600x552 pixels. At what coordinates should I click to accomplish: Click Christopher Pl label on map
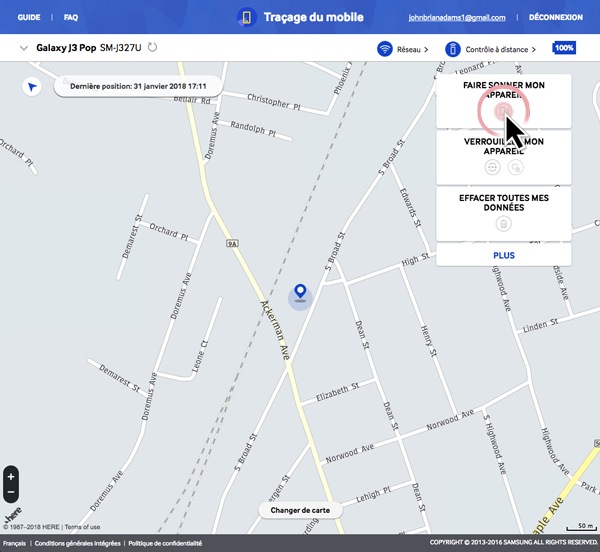pos(274,101)
